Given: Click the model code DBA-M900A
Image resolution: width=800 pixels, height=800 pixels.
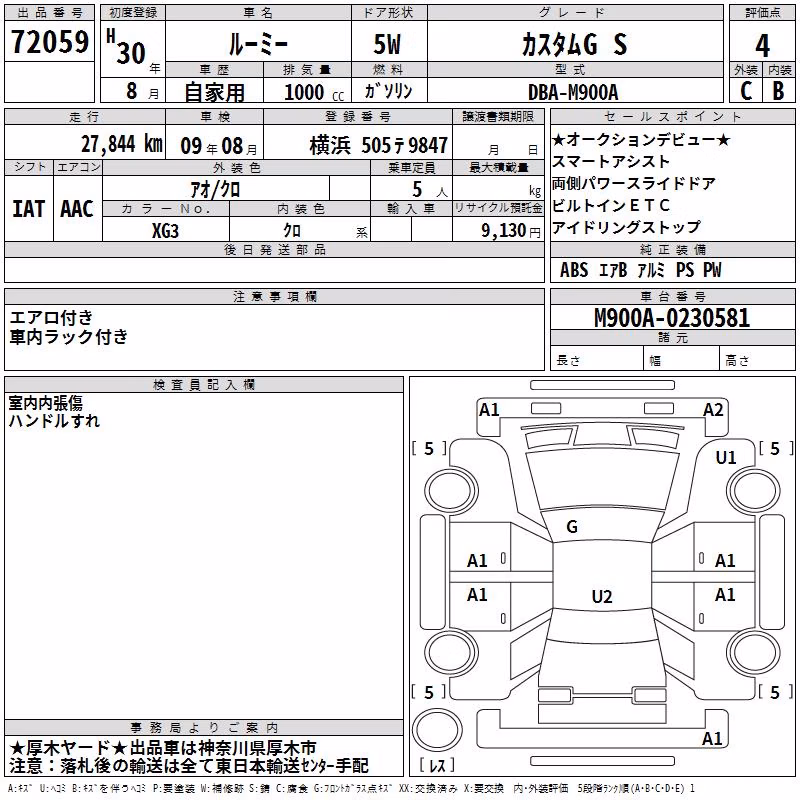Looking at the screenshot, I should [x=573, y=92].
